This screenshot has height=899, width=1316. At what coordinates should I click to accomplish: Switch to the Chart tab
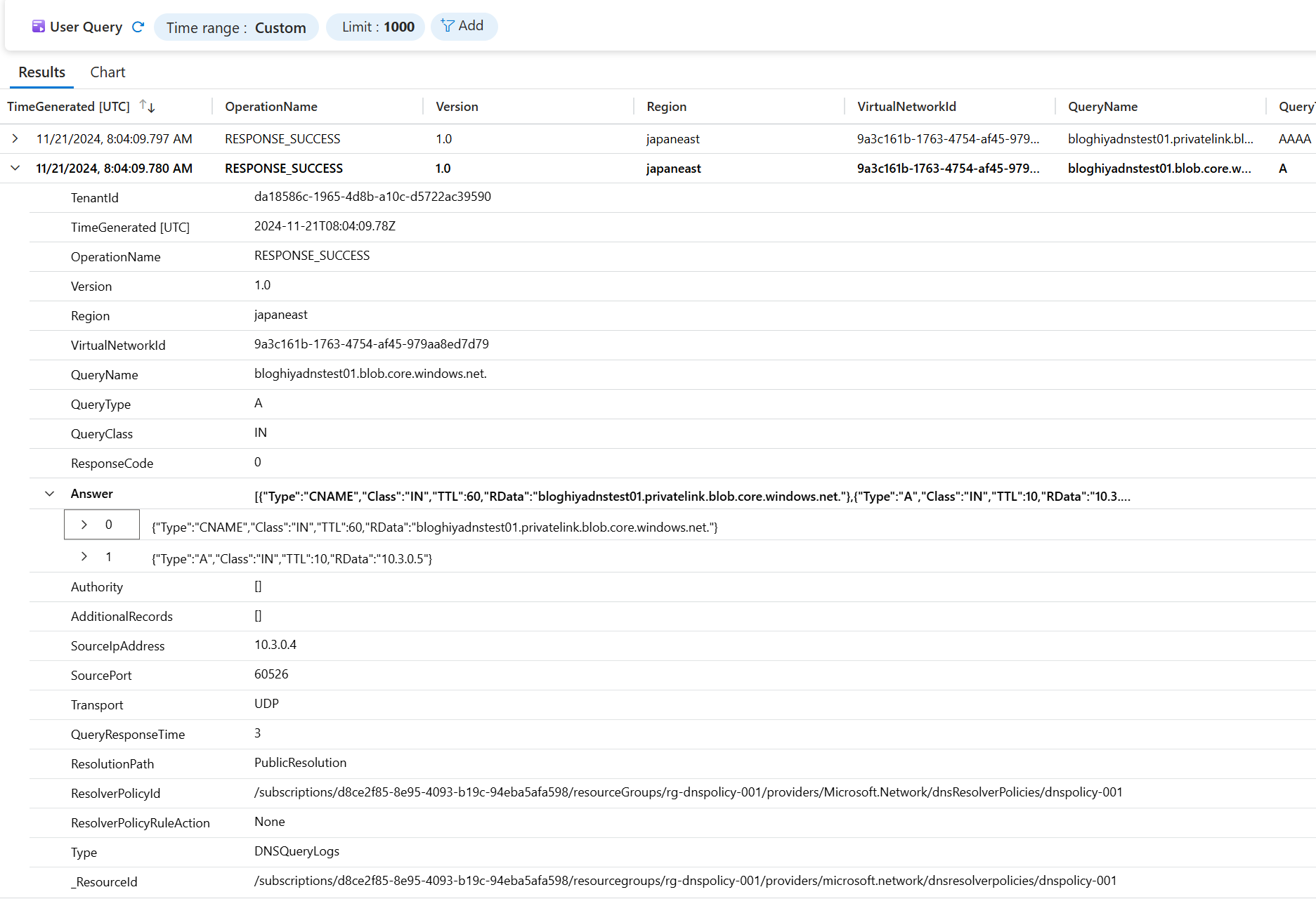point(108,72)
